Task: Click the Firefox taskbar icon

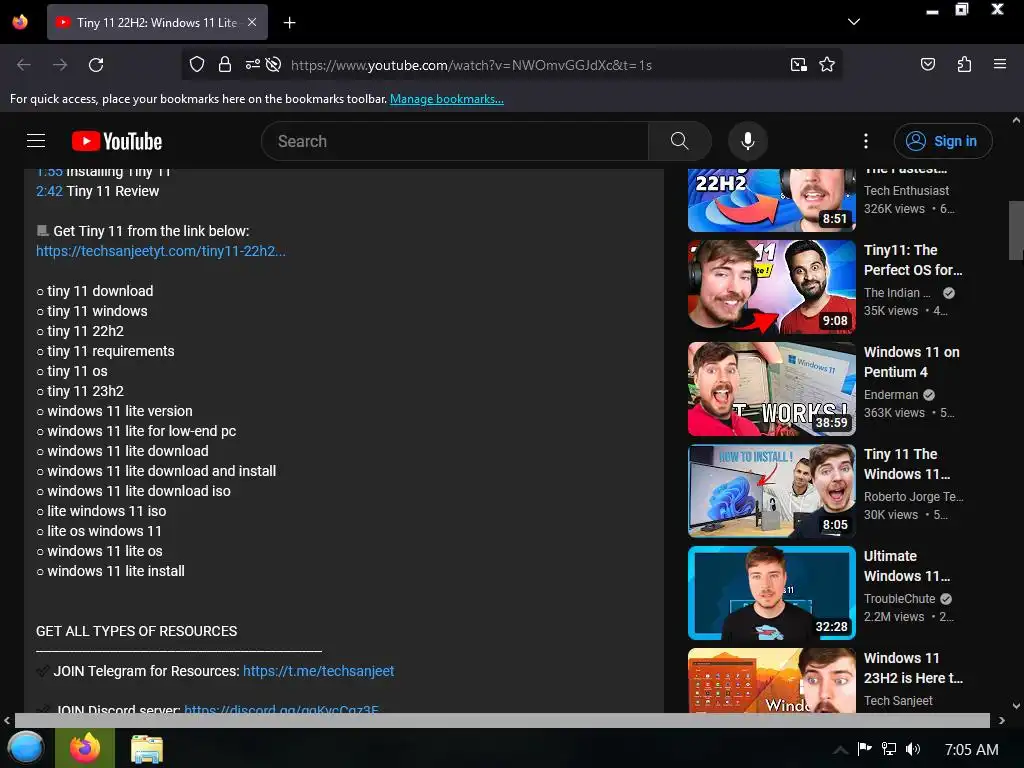Action: click(85, 748)
